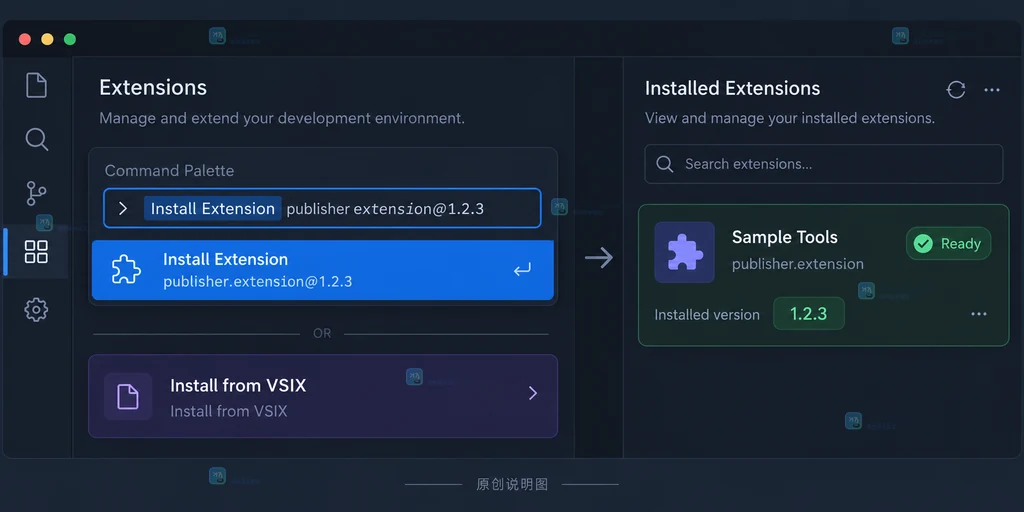
Task: Open the Source Control branch icon
Action: coord(36,193)
